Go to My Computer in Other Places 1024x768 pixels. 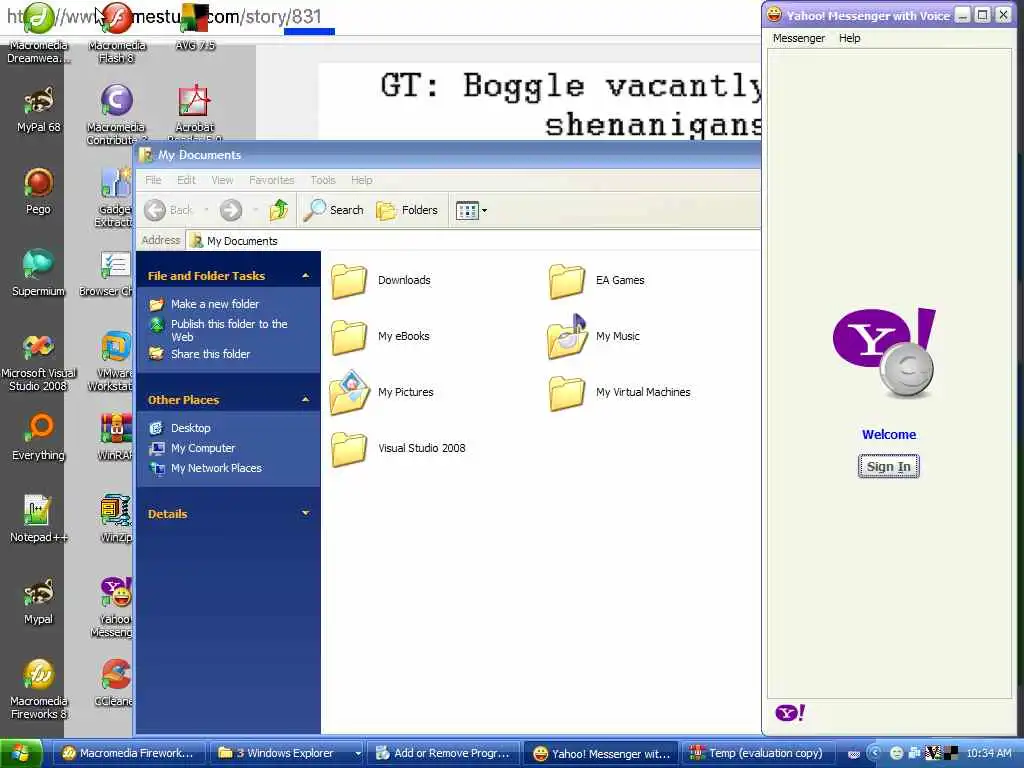tap(203, 449)
